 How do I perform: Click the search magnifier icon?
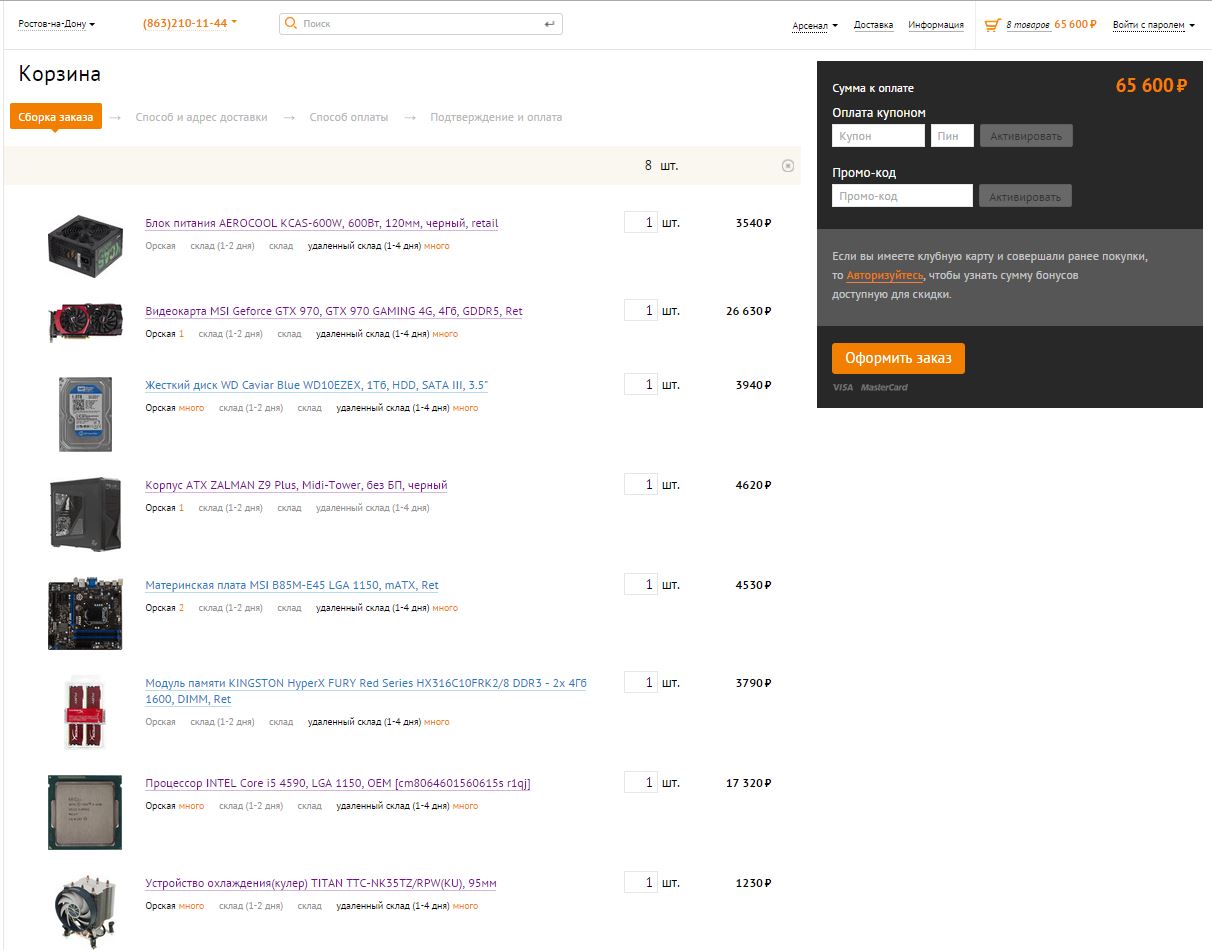pyautogui.click(x=290, y=23)
